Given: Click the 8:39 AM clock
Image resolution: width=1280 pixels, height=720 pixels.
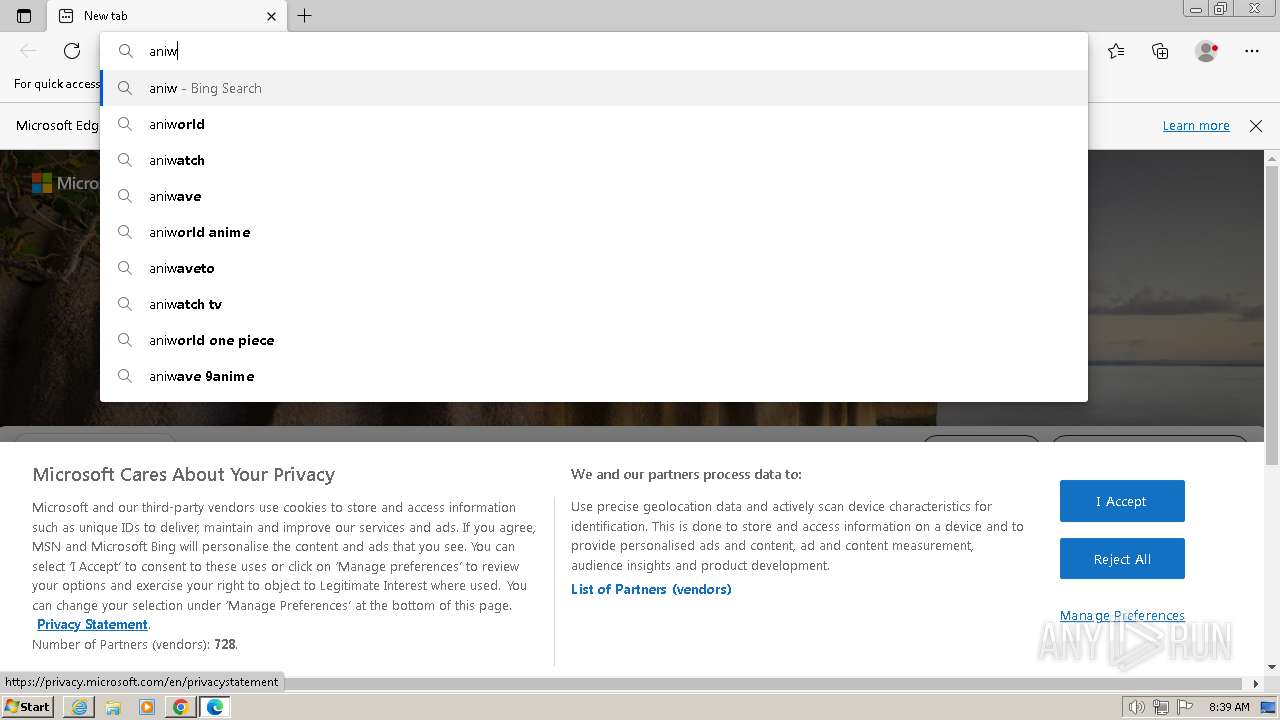Looking at the screenshot, I should coord(1229,707).
